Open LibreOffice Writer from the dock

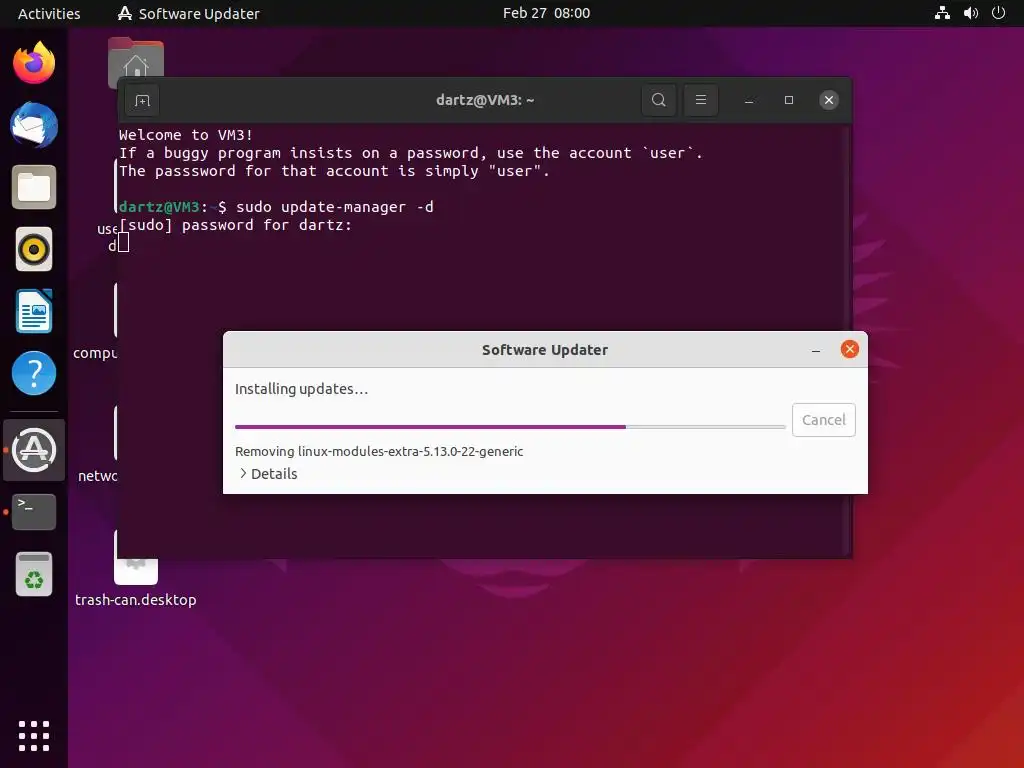pos(34,311)
